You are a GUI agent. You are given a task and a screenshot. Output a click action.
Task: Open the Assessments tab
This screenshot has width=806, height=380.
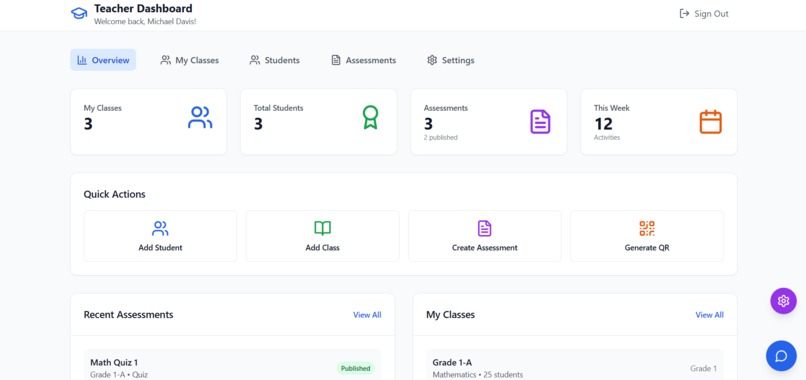tap(363, 60)
